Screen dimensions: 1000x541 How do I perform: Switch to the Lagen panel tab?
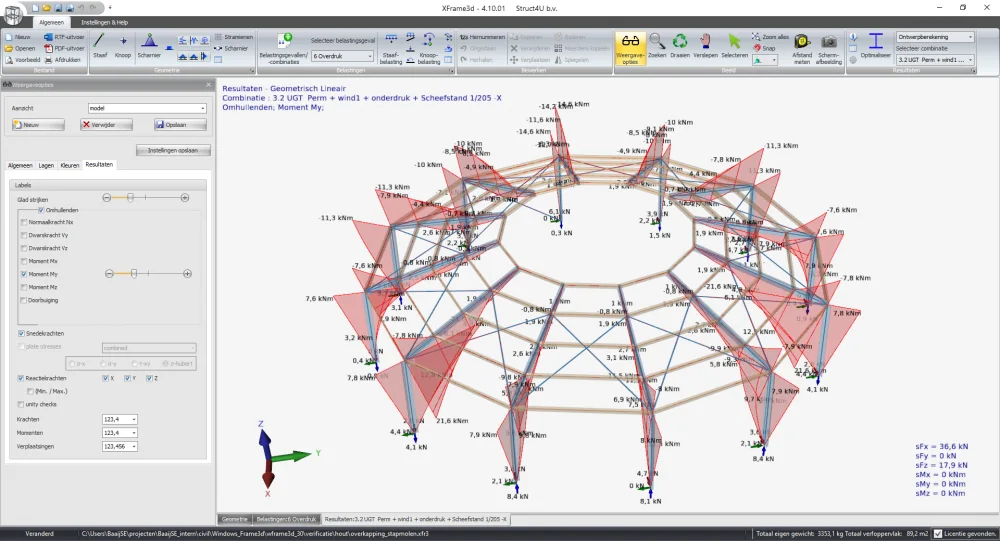[46, 165]
